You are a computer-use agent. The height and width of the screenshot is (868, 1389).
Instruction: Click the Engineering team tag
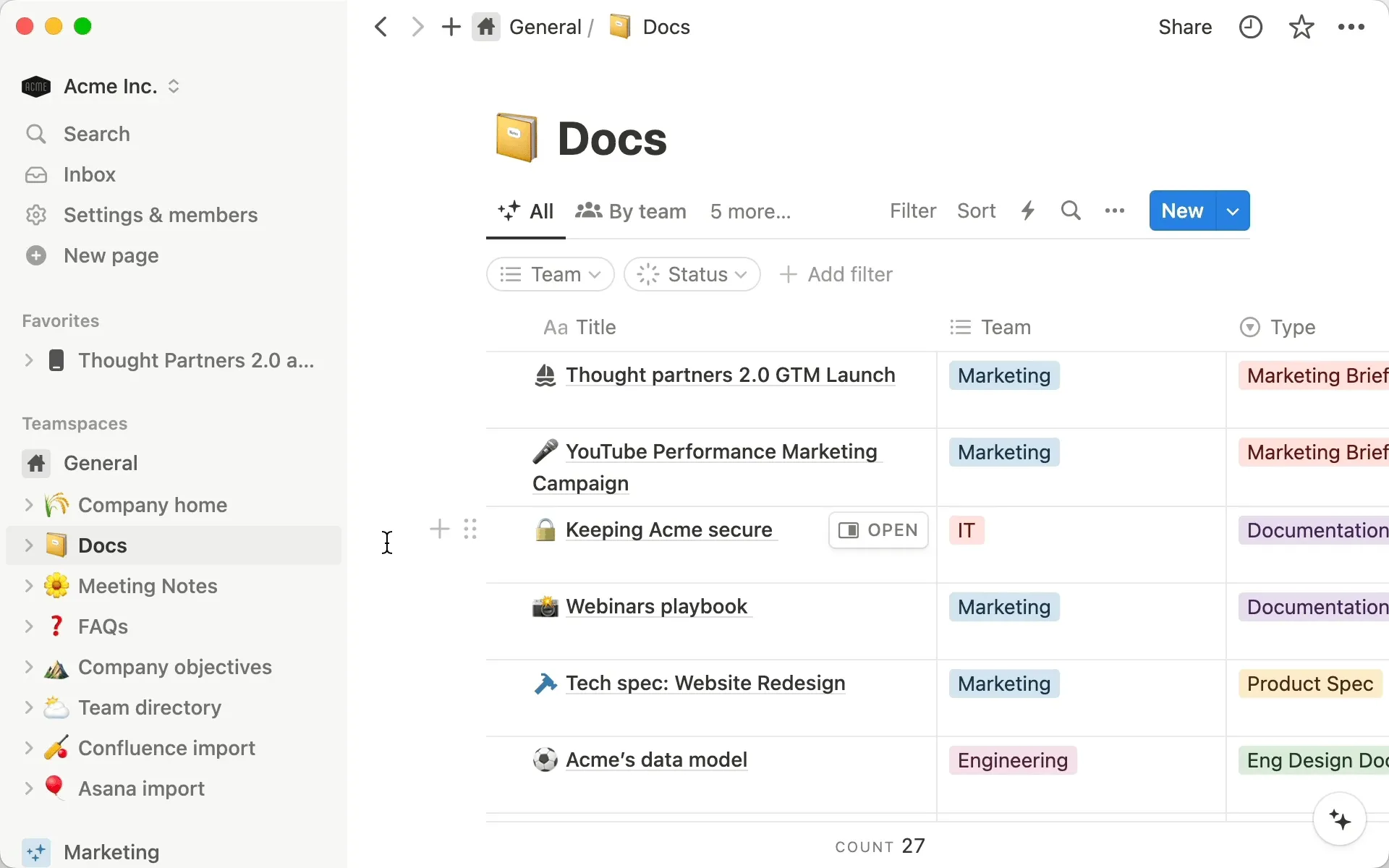[x=1013, y=760]
